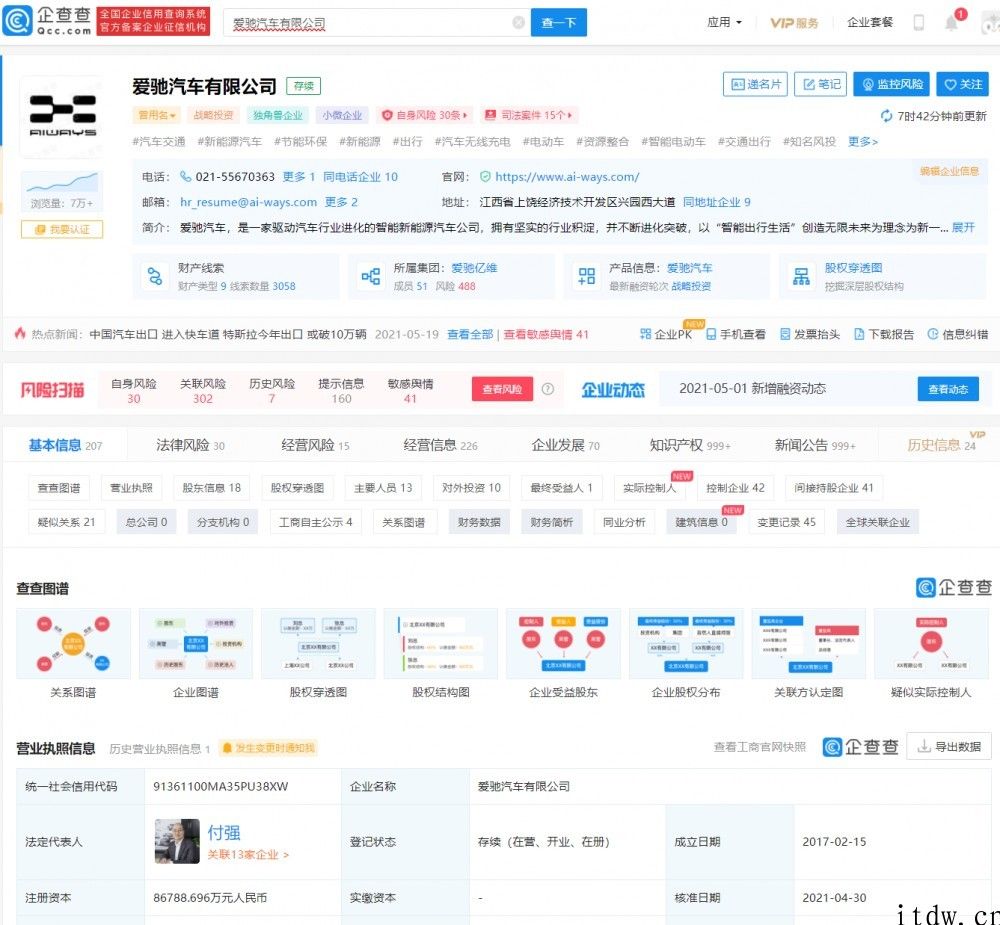Select 主要人员 13 sub-tab
The height and width of the screenshot is (925, 1000).
(x=383, y=488)
